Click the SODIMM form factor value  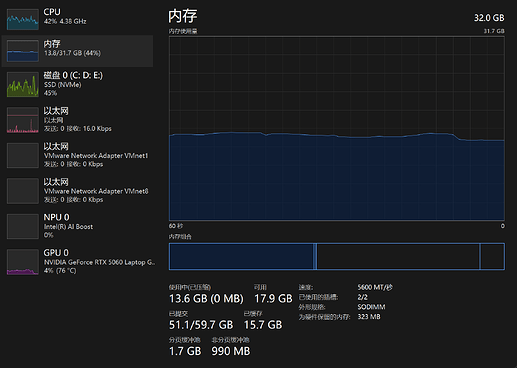click(371, 307)
